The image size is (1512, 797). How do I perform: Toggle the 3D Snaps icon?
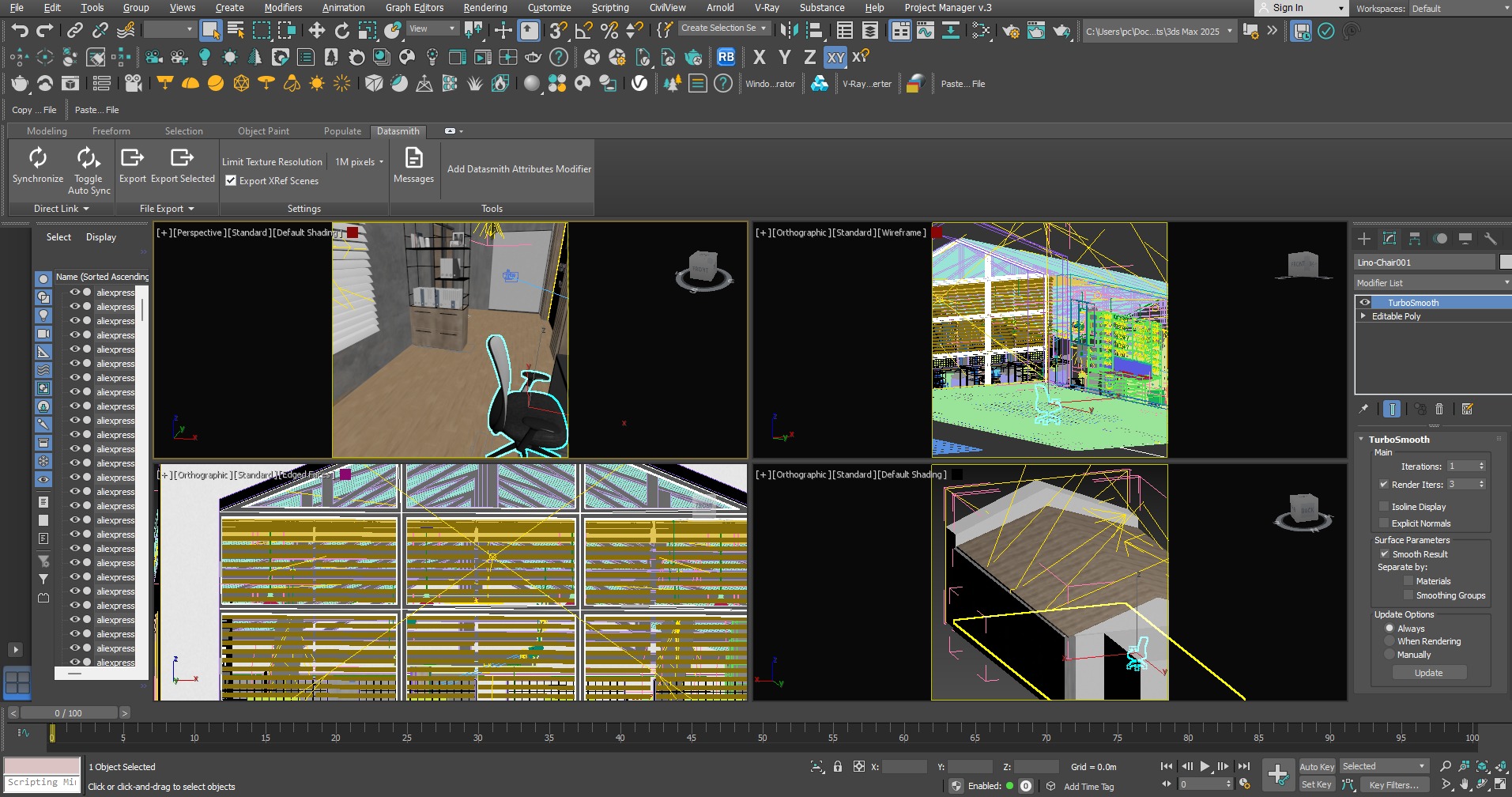coord(558,31)
